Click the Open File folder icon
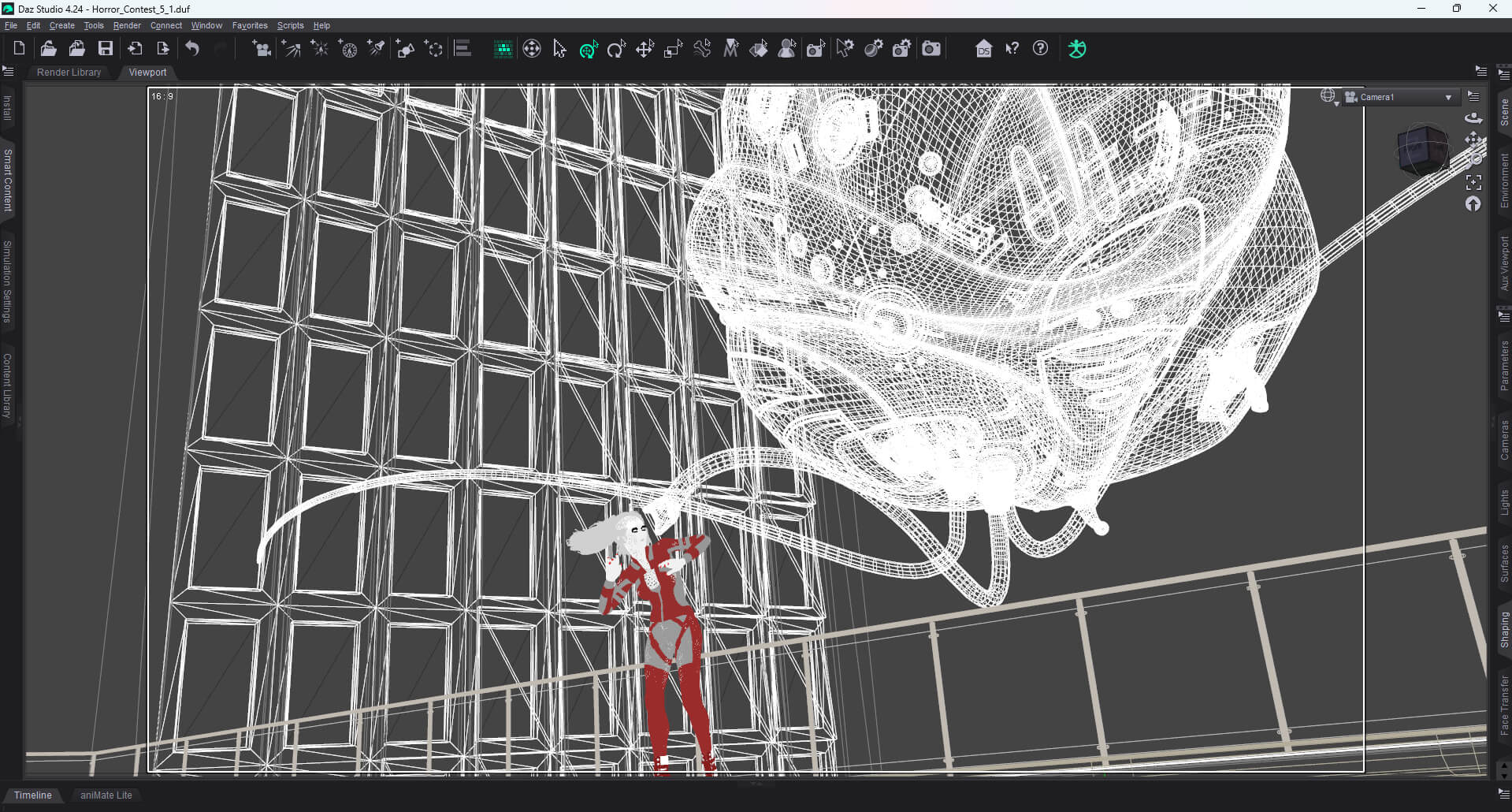Screen dimensions: 1512x812 tap(48, 49)
